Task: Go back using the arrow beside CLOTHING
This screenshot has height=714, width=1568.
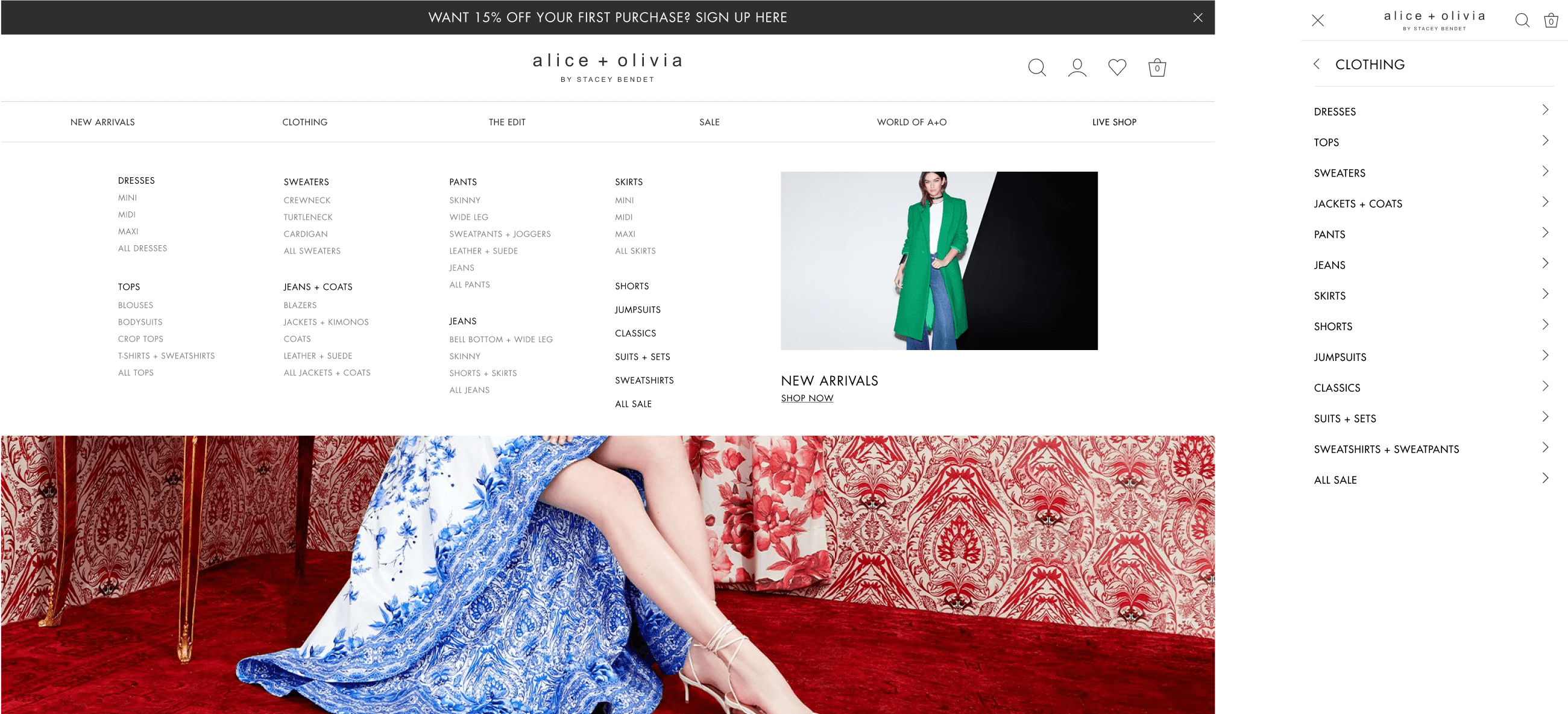Action: click(1317, 64)
